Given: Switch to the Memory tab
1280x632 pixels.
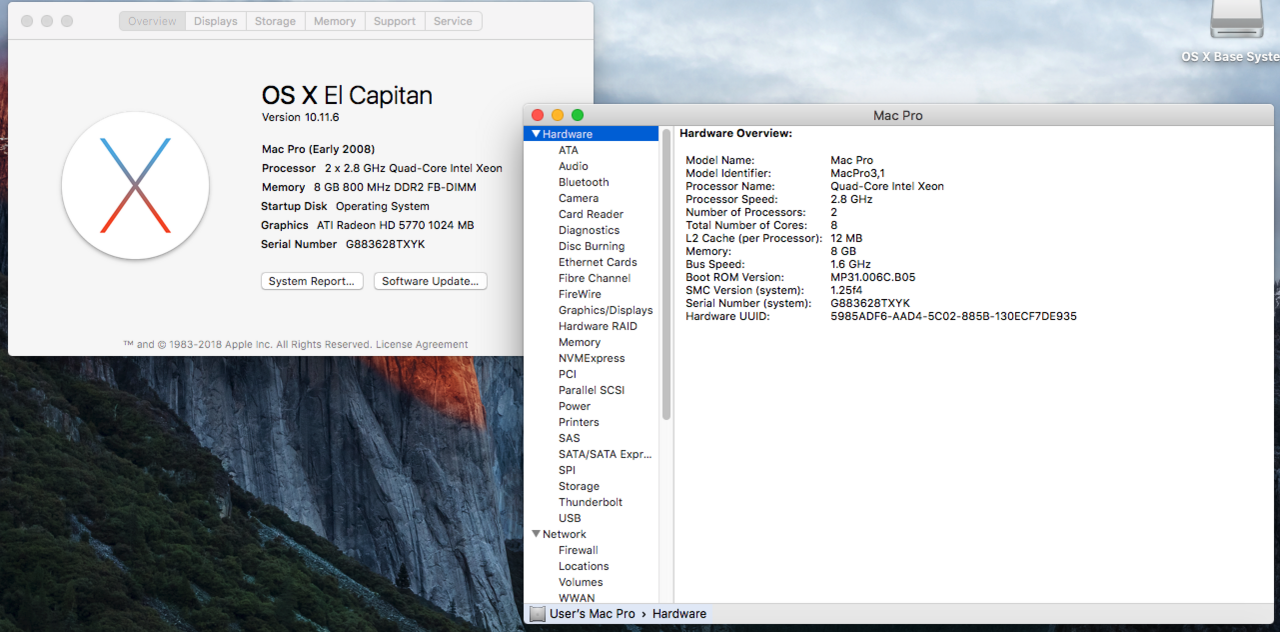Looking at the screenshot, I should tap(334, 21).
